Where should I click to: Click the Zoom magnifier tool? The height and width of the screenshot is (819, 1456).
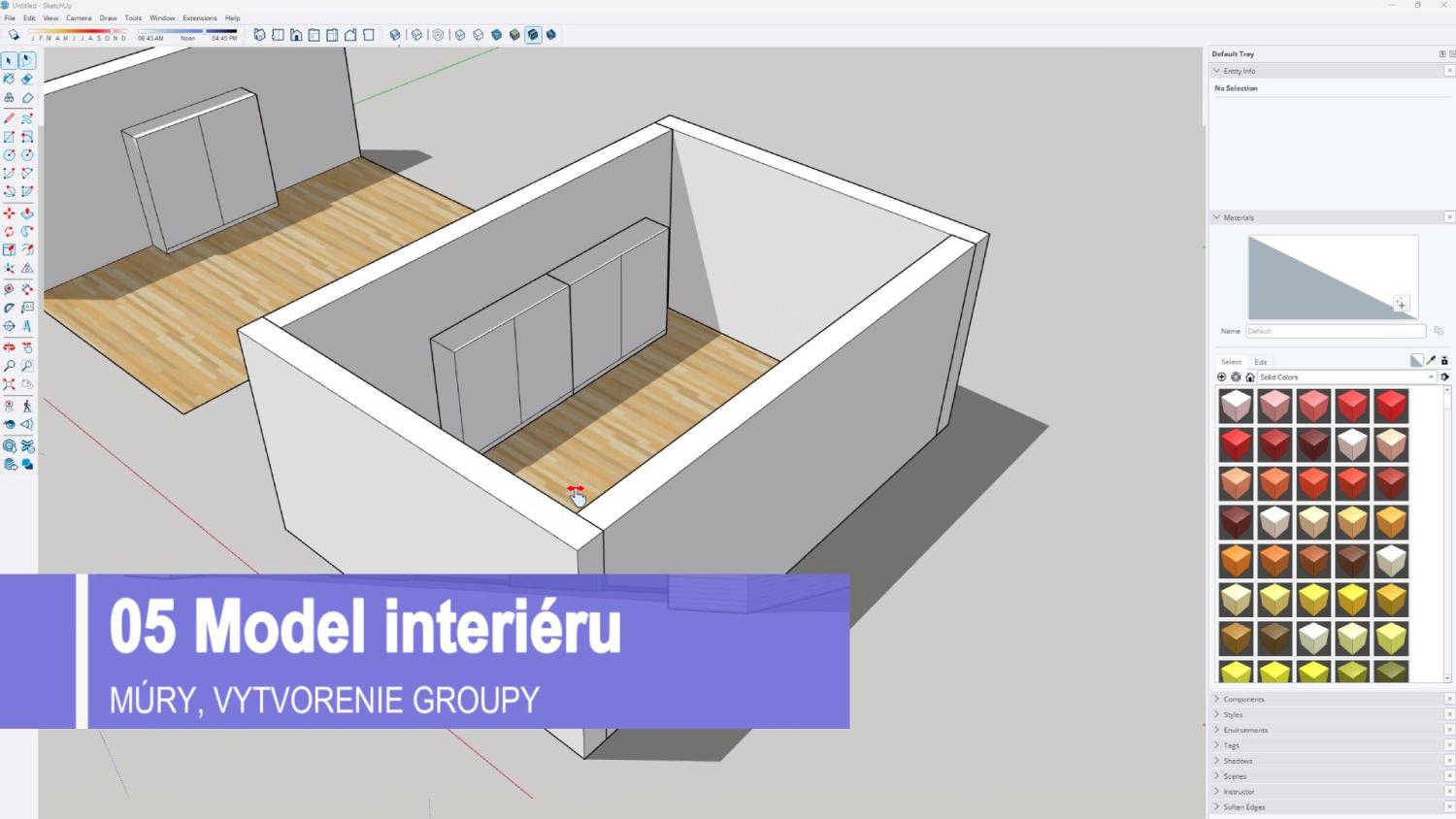(9, 367)
